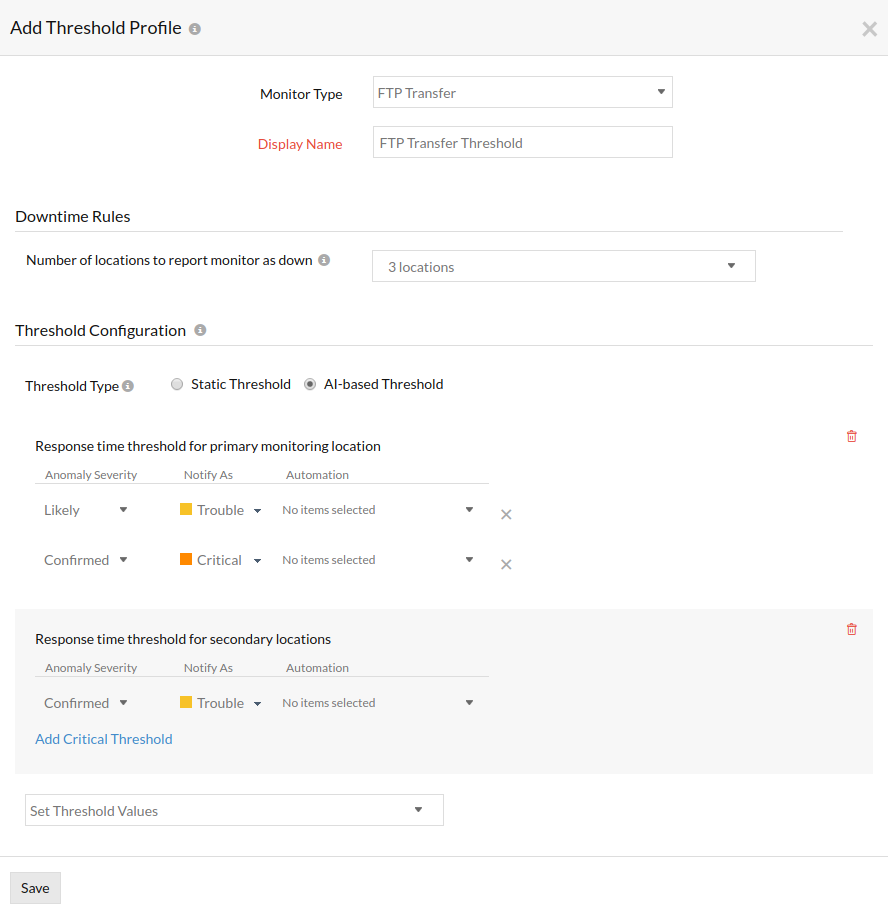Click the Display Name text field
Viewport: 888px width, 918px height.
click(x=522, y=142)
